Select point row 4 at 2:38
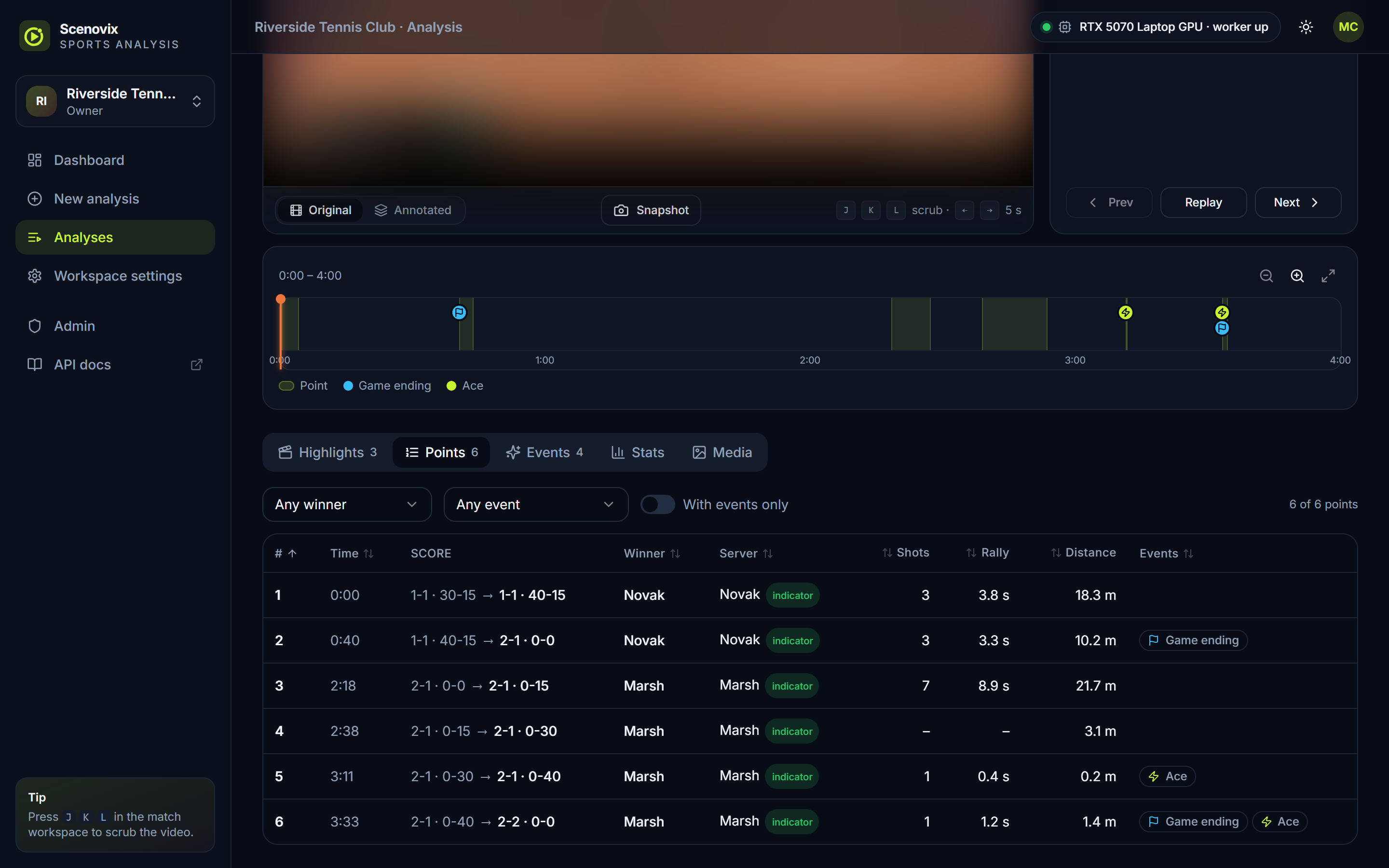 click(810, 731)
